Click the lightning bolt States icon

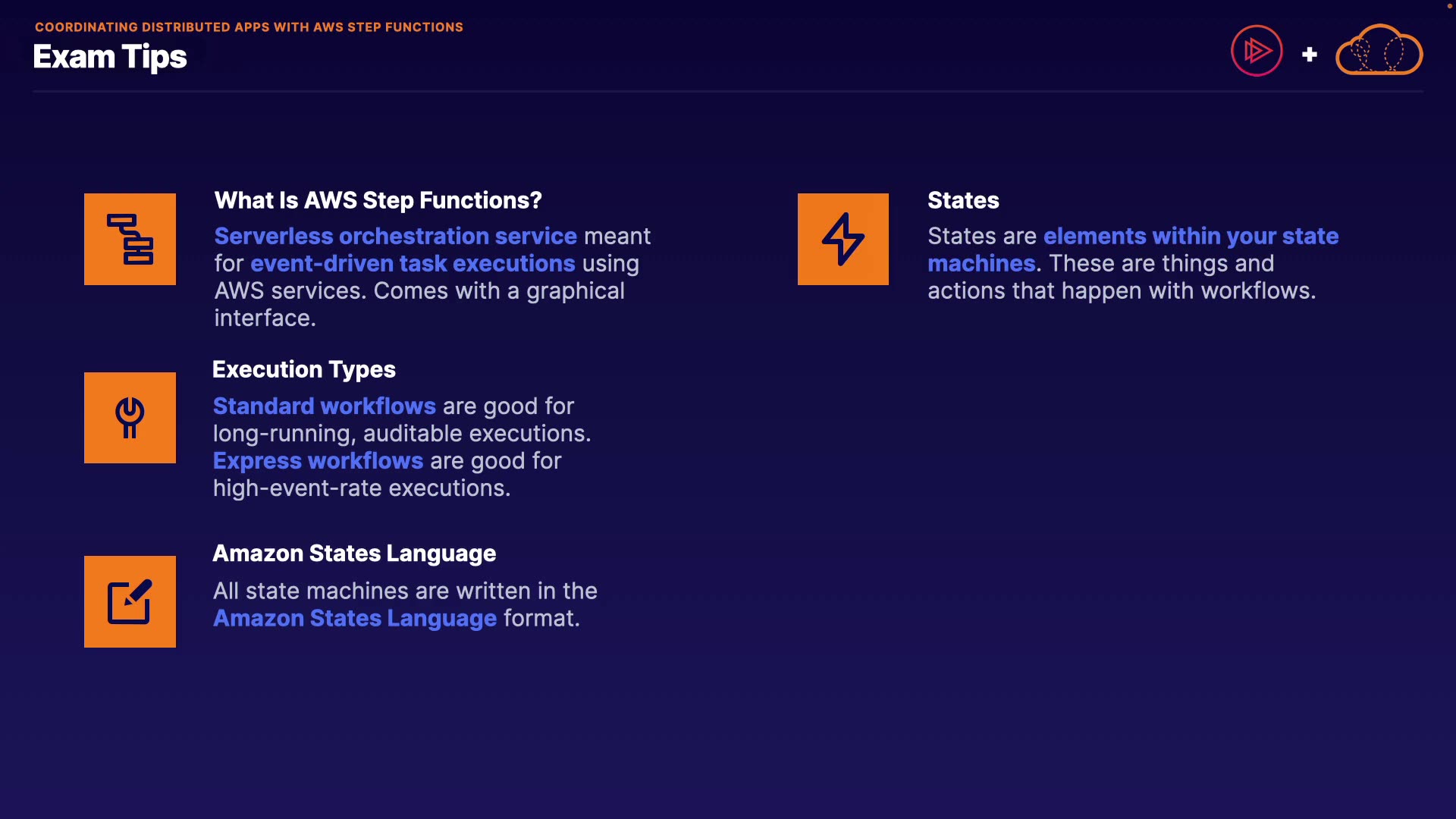click(843, 239)
